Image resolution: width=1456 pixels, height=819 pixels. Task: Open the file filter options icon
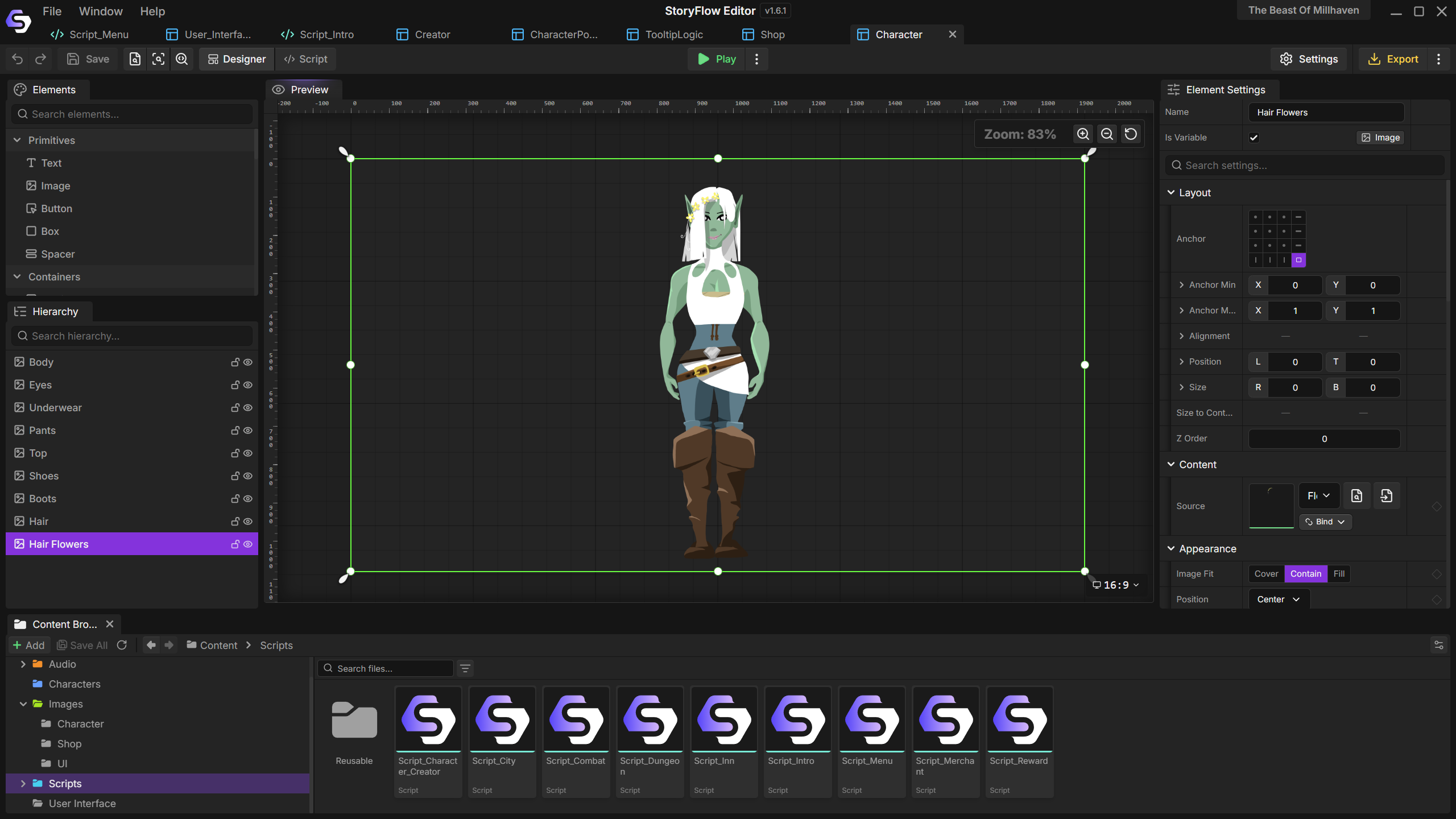pyautogui.click(x=465, y=668)
